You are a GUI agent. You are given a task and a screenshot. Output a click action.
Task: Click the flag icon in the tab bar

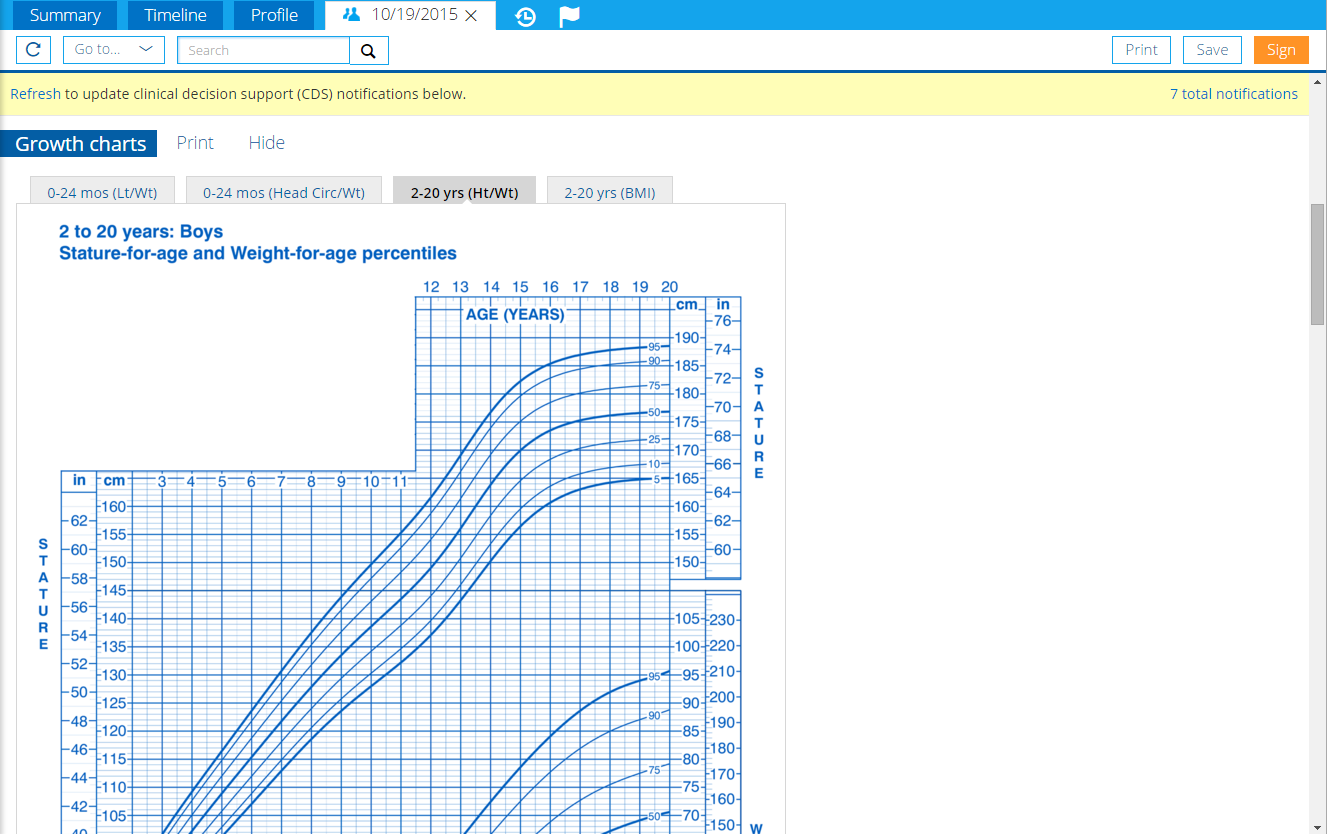[569, 16]
